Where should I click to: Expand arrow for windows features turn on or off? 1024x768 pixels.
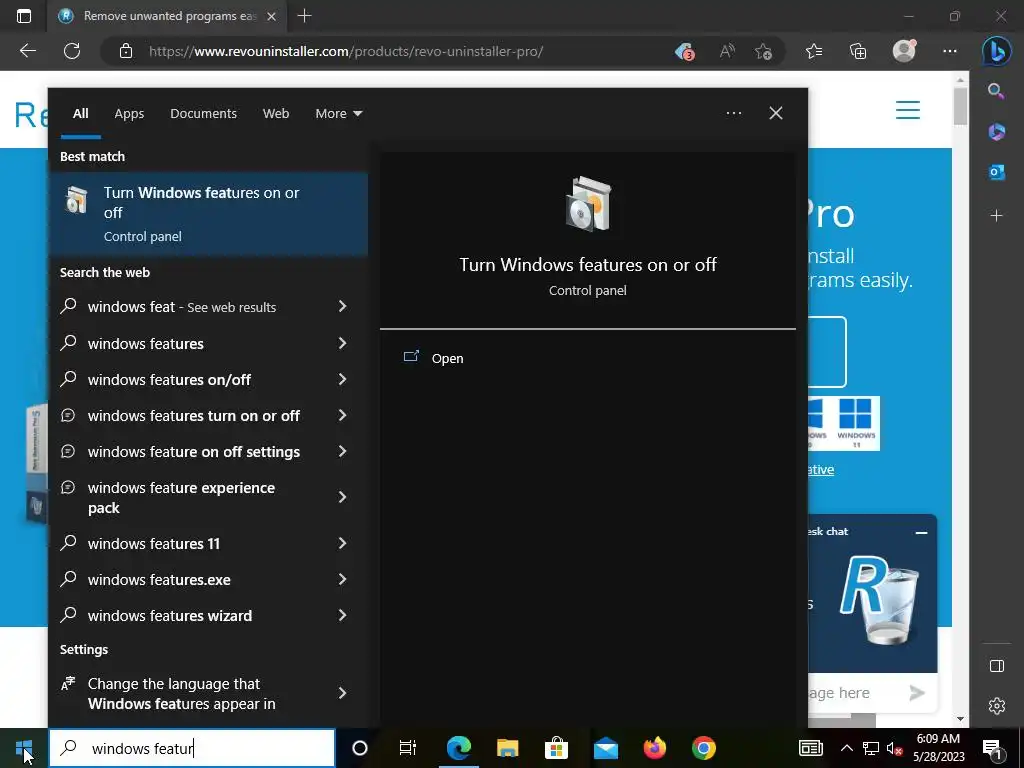click(x=342, y=415)
